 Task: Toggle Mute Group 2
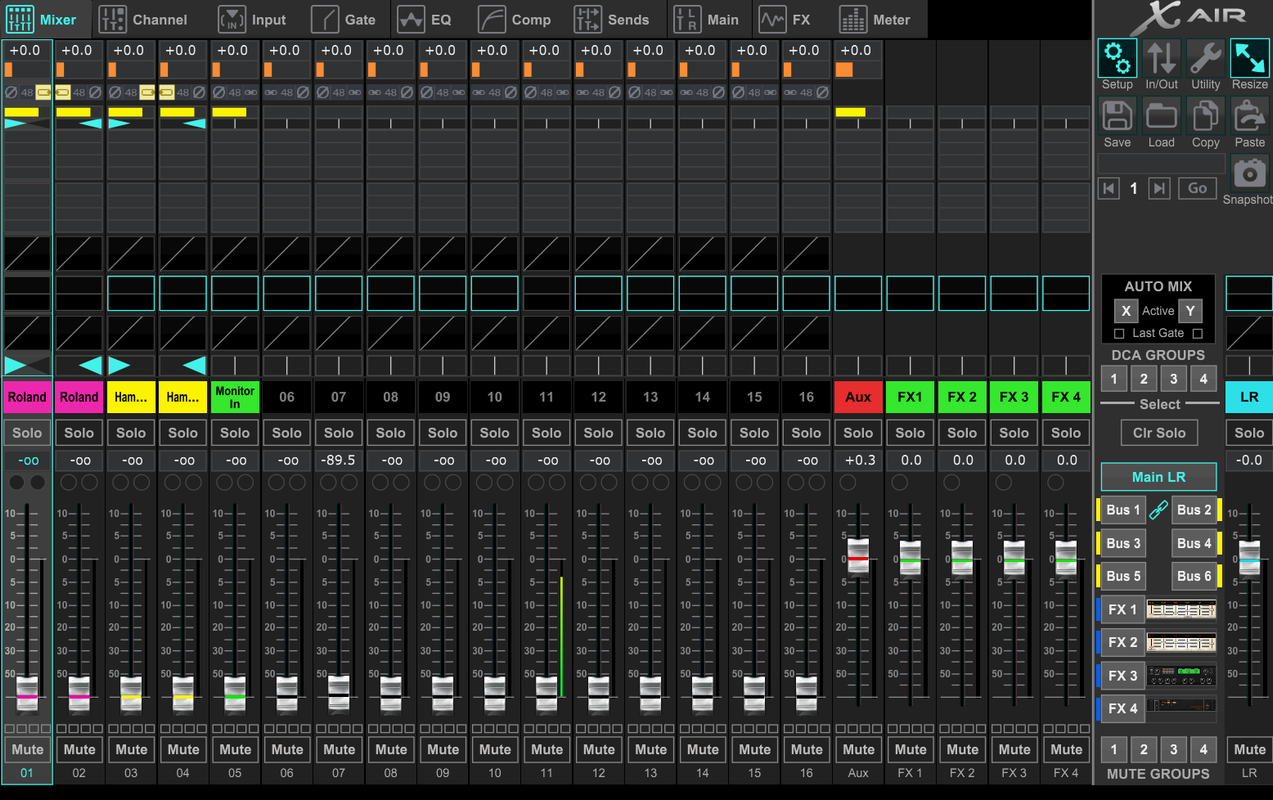click(x=1143, y=749)
